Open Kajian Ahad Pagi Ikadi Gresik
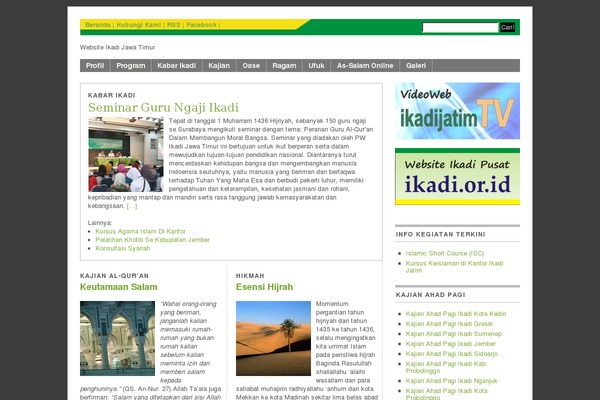The image size is (600, 400). [x=449, y=324]
